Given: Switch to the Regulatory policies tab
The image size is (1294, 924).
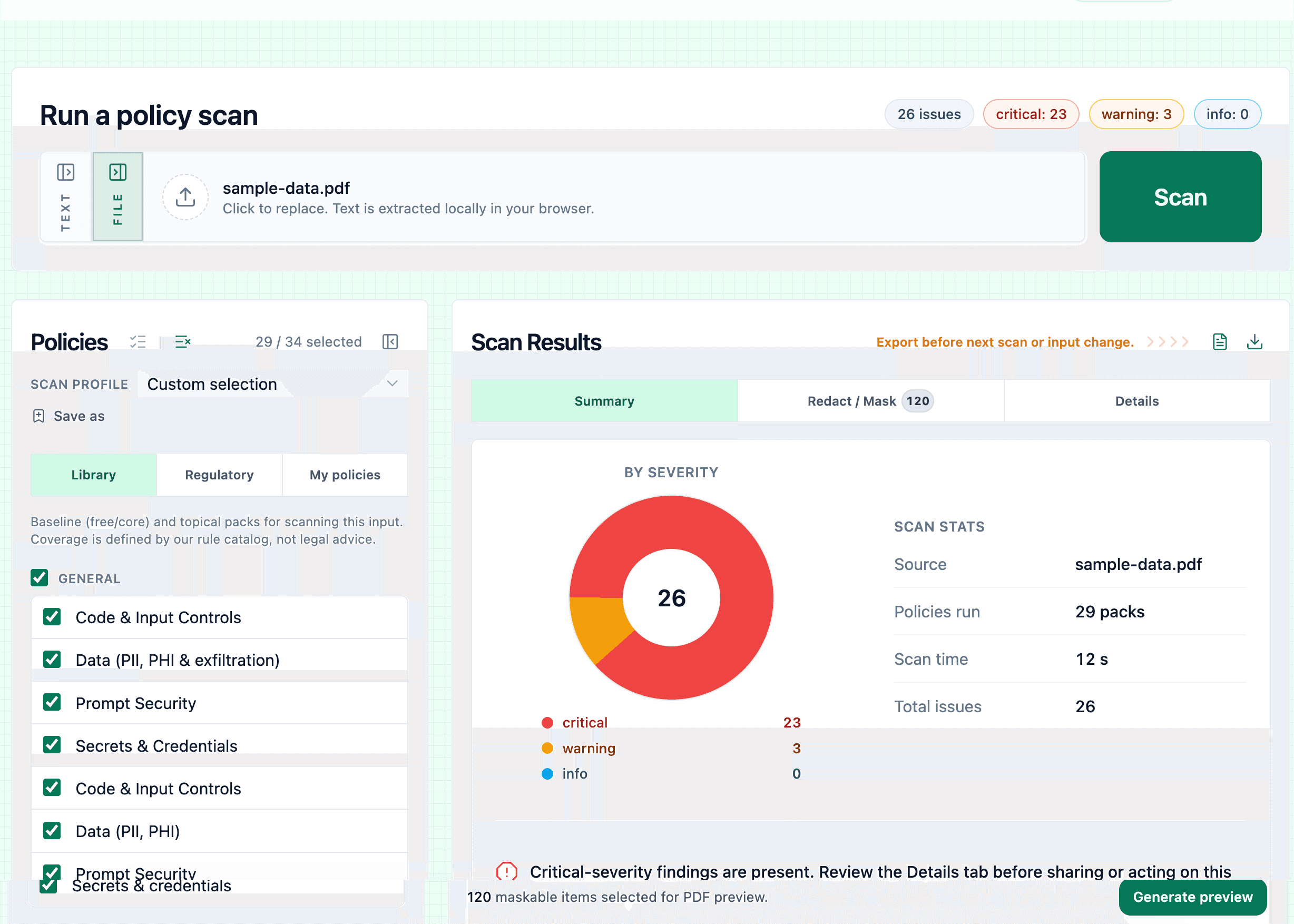Looking at the screenshot, I should coord(219,475).
